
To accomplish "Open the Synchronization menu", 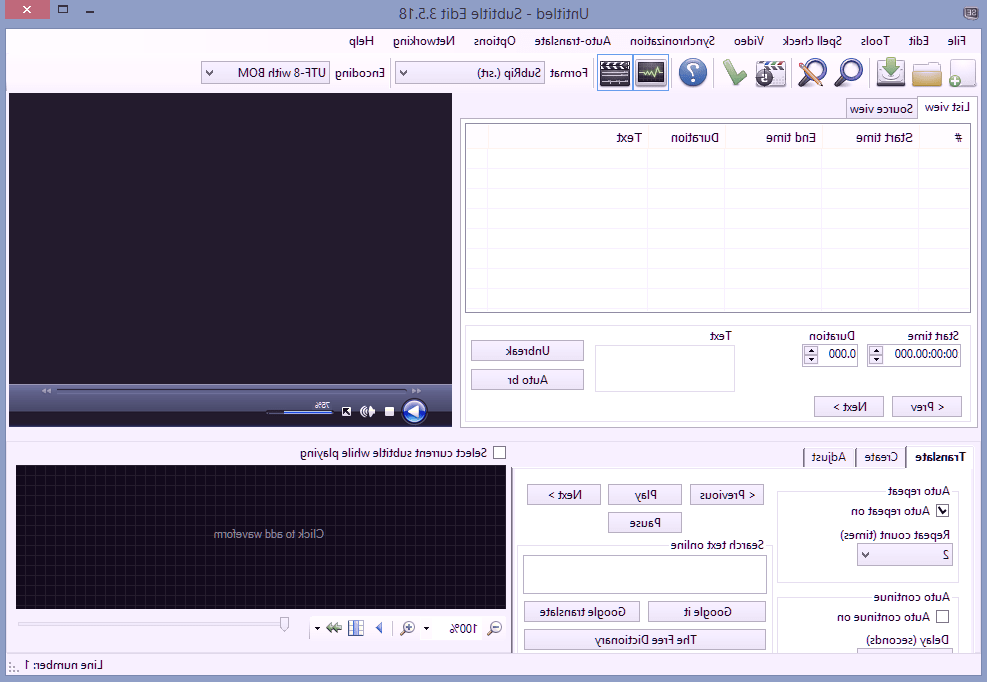I will pyautogui.click(x=678, y=41).
